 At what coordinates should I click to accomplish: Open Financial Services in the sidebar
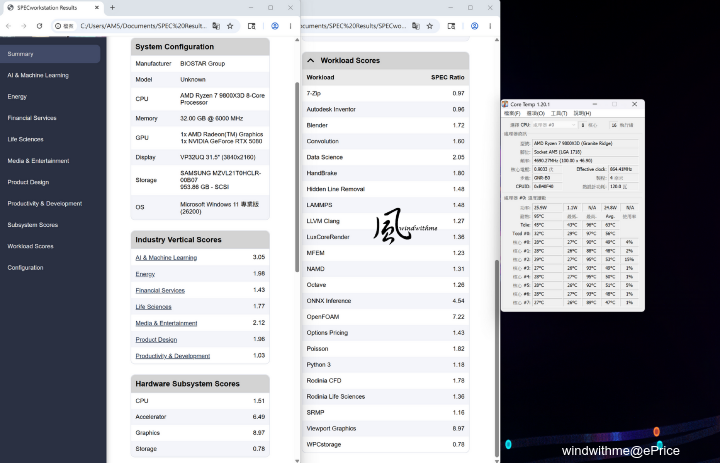click(32, 118)
